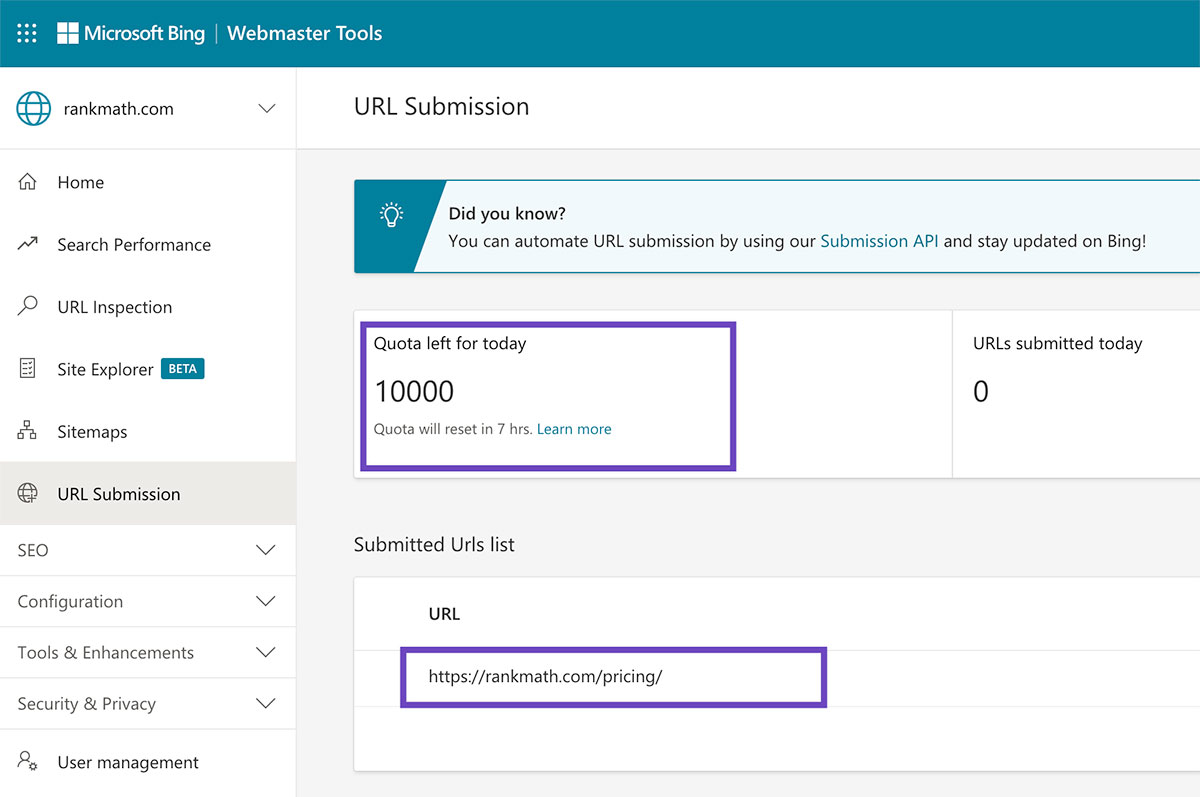The image size is (1200, 797).
Task: Follow the Submission API link
Action: click(x=879, y=241)
